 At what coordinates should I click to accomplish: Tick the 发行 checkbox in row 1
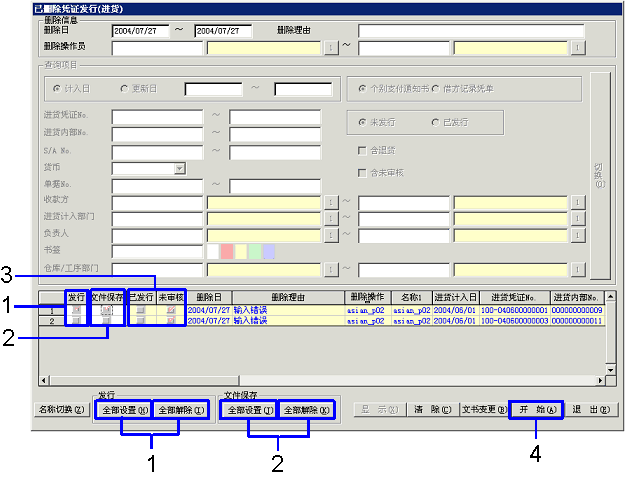click(x=76, y=311)
